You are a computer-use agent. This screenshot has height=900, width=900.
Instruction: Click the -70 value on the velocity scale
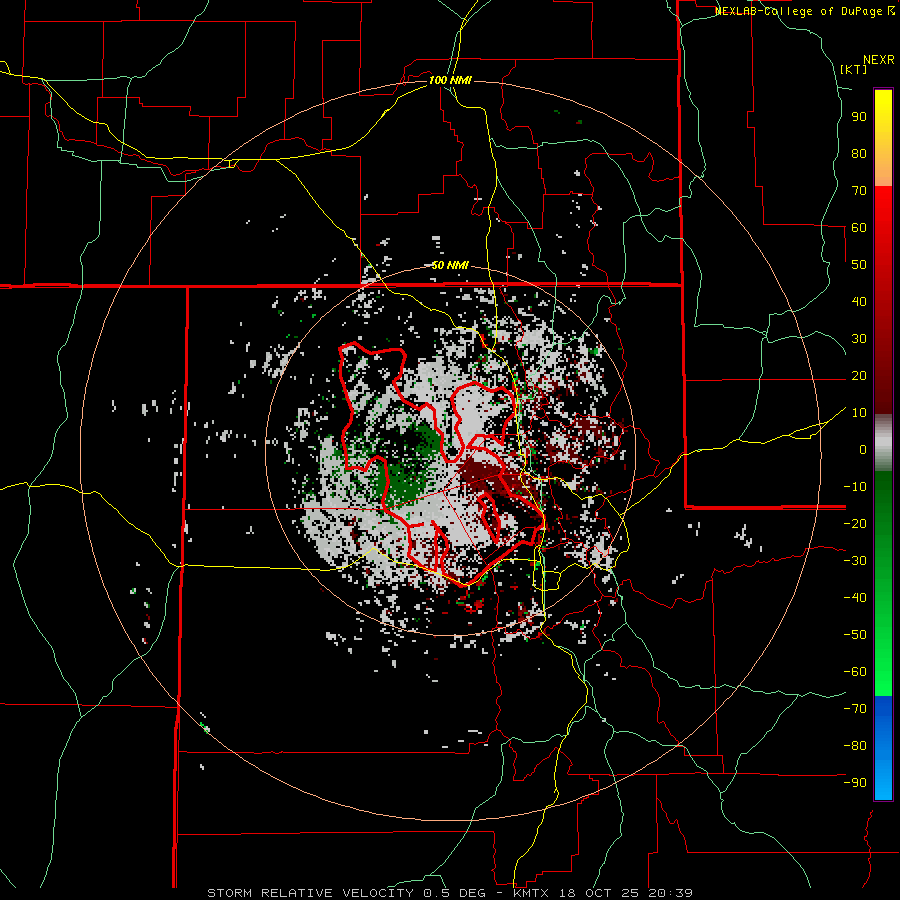tap(855, 709)
